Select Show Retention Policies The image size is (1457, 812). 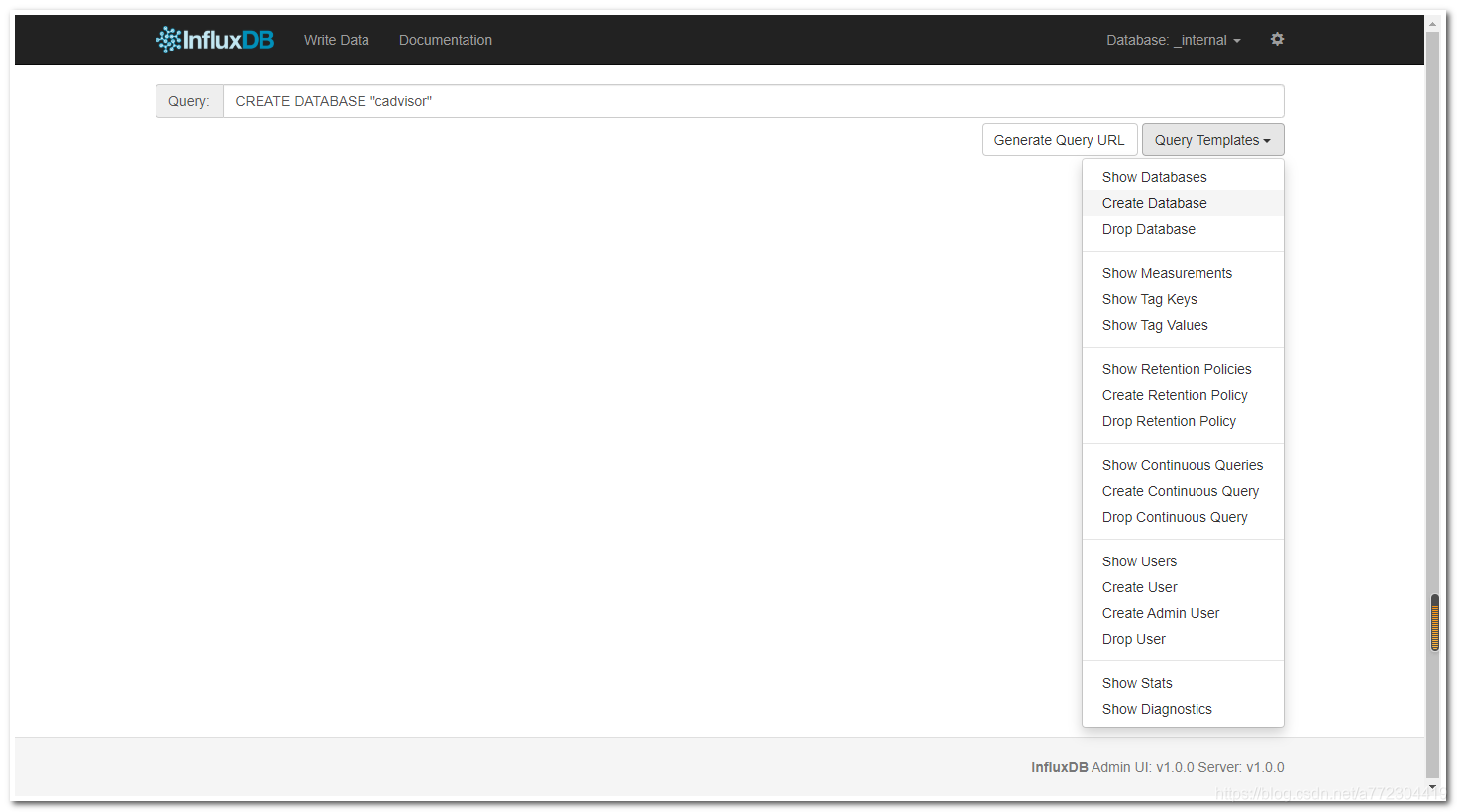tap(1183, 369)
